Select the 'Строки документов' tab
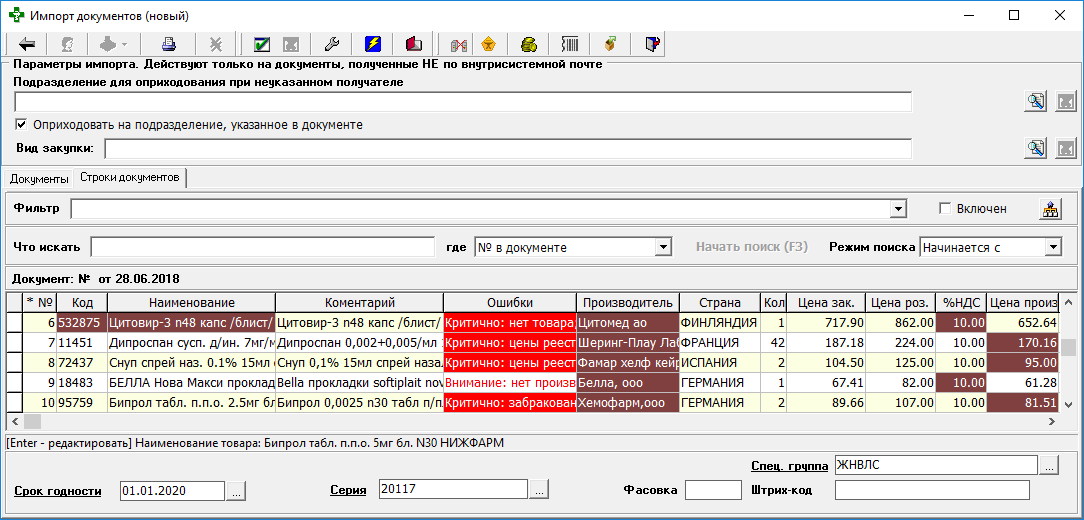 point(130,178)
